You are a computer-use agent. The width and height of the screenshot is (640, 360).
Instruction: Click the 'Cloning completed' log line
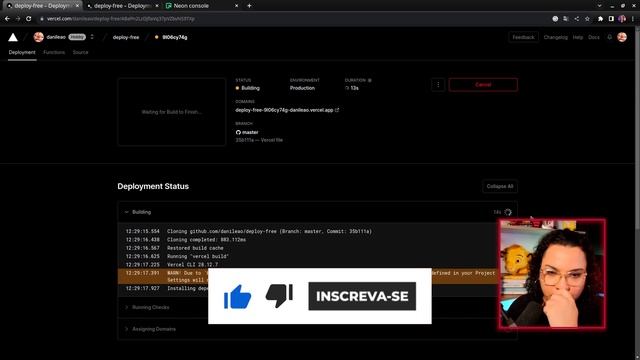pos(206,240)
